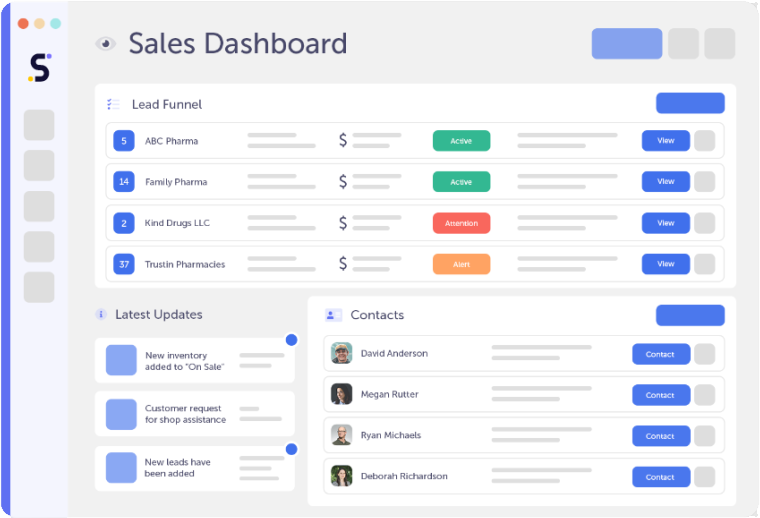Click the blue notification dot on New inventory card

291,340
